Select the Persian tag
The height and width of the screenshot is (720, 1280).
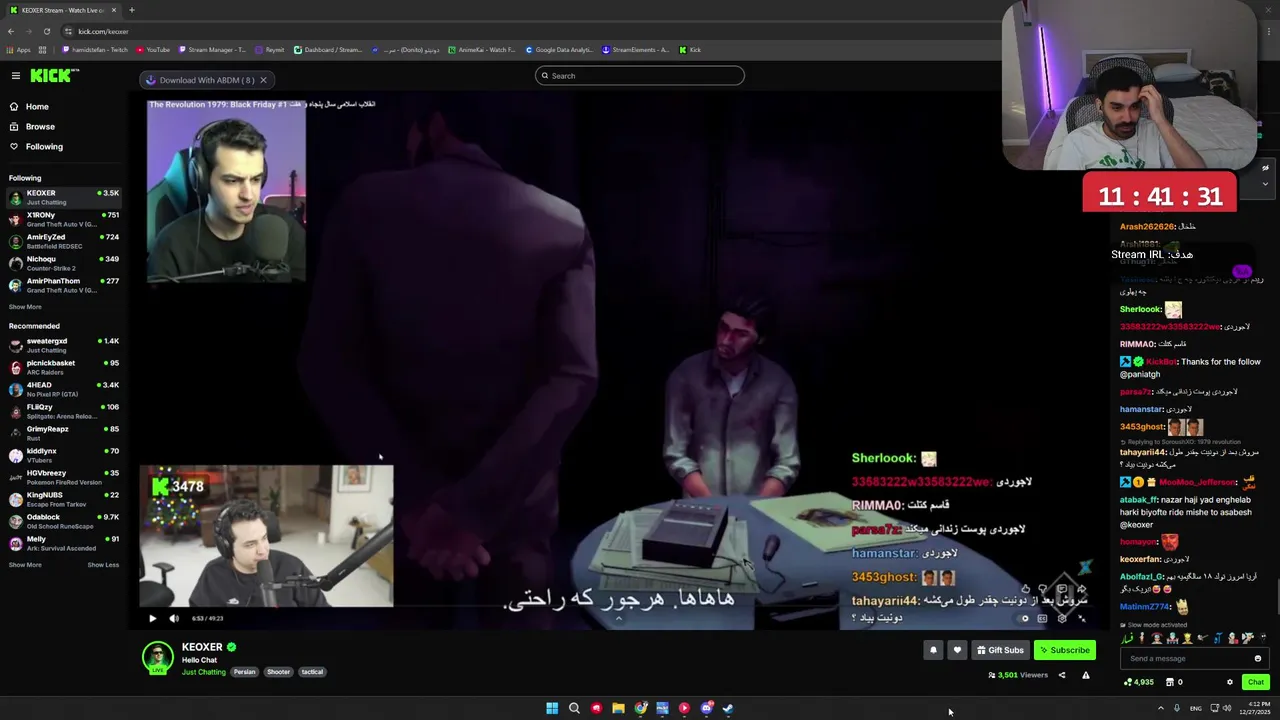pos(245,672)
